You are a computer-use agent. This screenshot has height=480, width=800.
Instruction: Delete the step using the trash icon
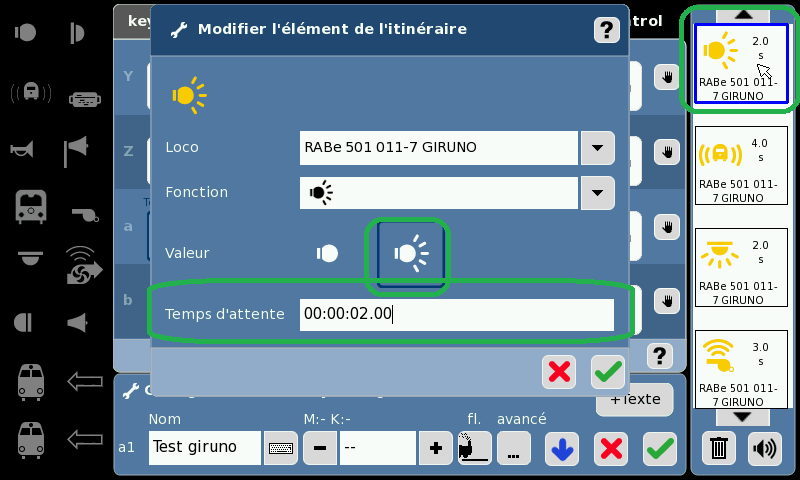point(718,447)
